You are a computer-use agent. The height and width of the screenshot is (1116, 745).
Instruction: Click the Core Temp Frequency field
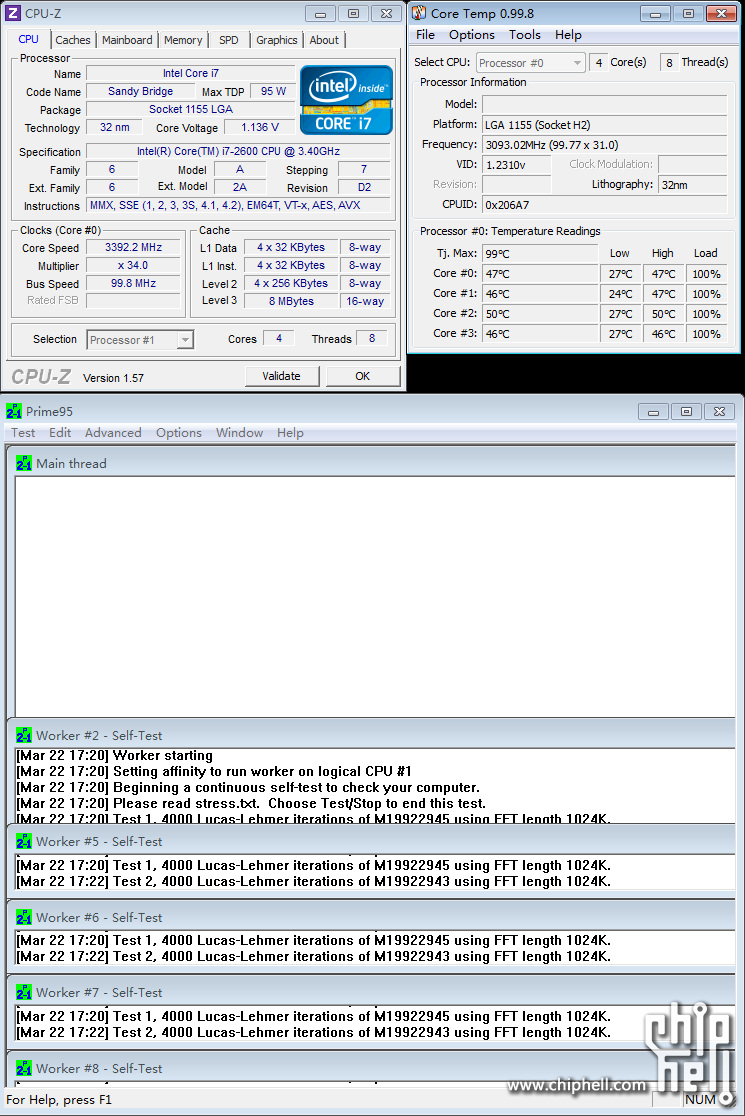click(605, 144)
